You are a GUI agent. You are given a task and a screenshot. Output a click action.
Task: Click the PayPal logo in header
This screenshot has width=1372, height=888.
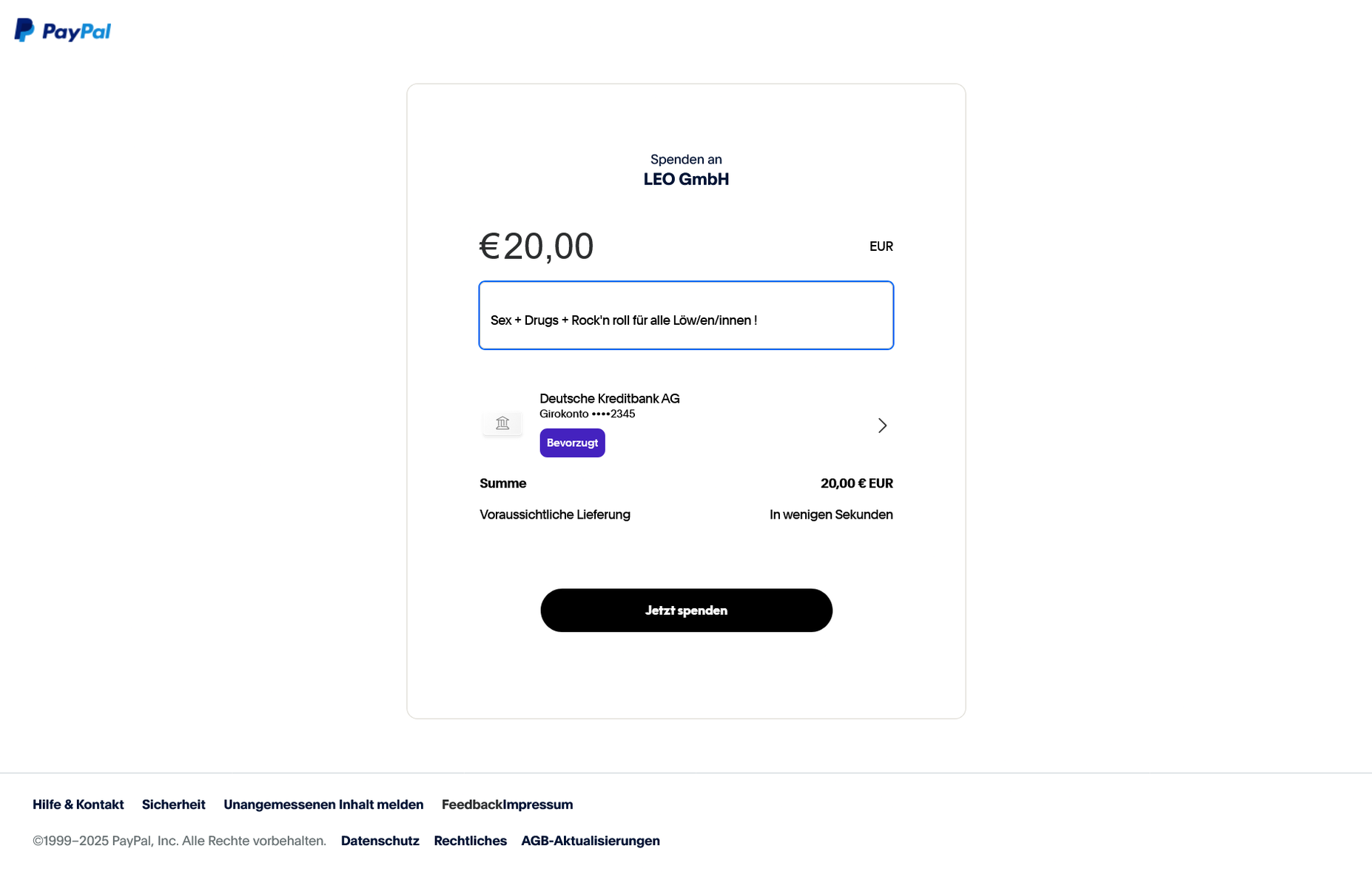(63, 30)
